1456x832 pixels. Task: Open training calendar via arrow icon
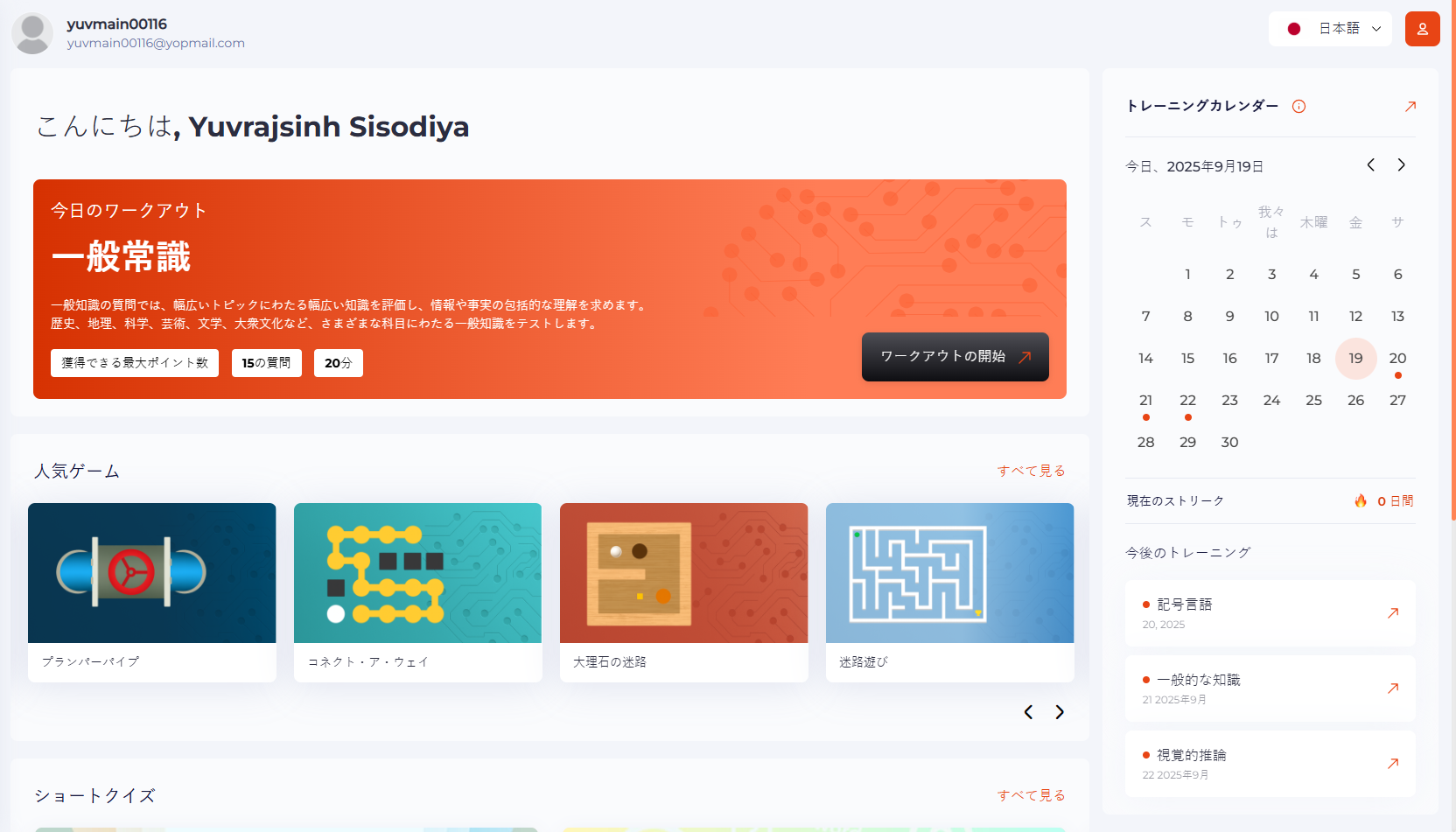pyautogui.click(x=1410, y=107)
